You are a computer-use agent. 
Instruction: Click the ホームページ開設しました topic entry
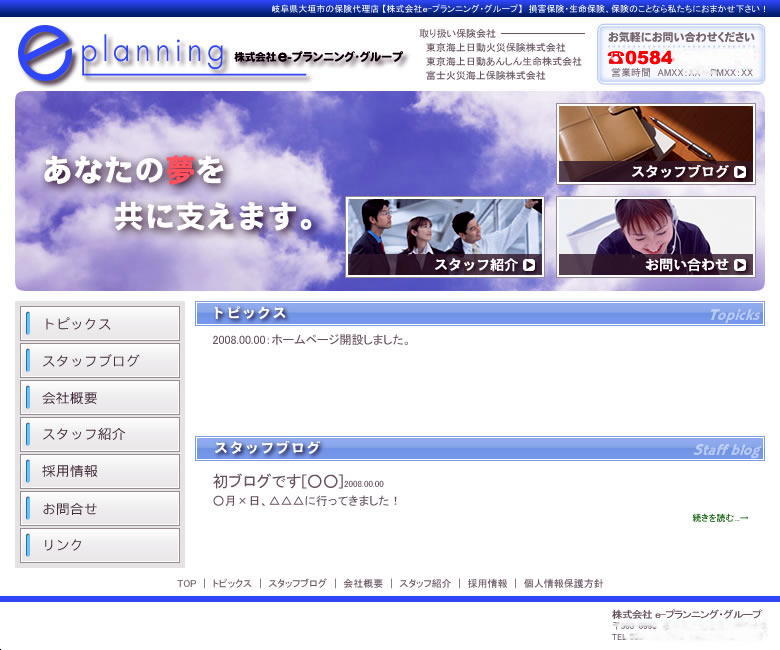click(x=311, y=340)
